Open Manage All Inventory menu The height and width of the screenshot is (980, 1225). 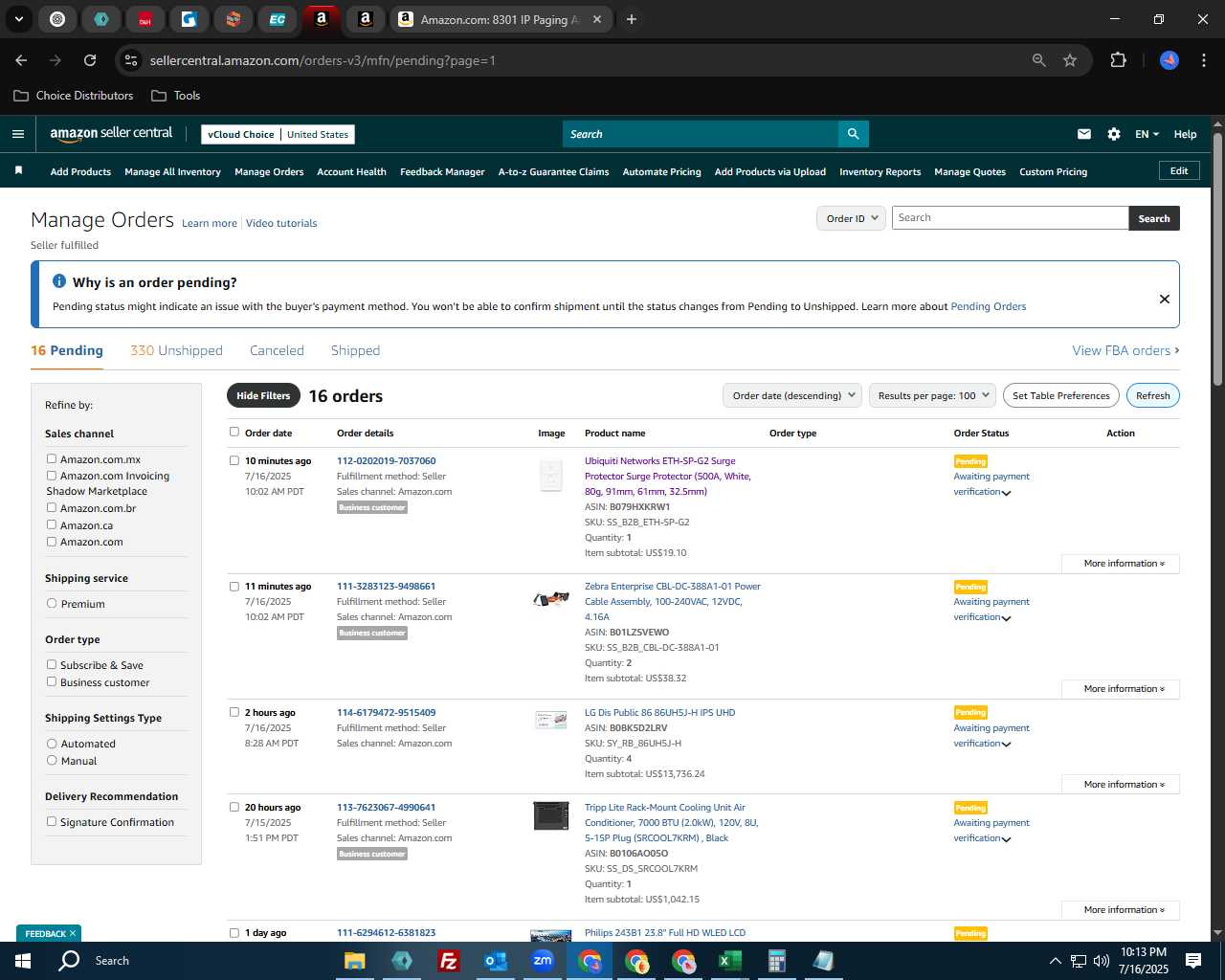pos(172,171)
